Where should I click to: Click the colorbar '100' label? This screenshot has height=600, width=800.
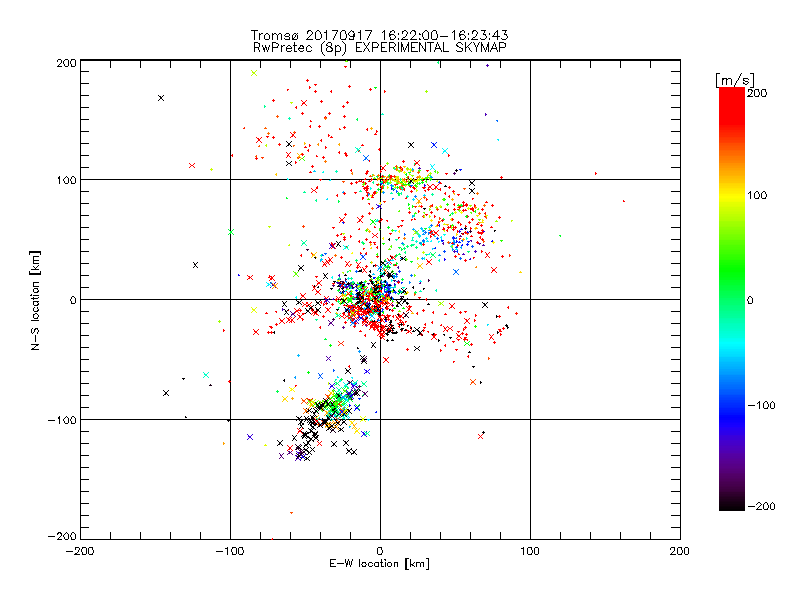pos(757,195)
